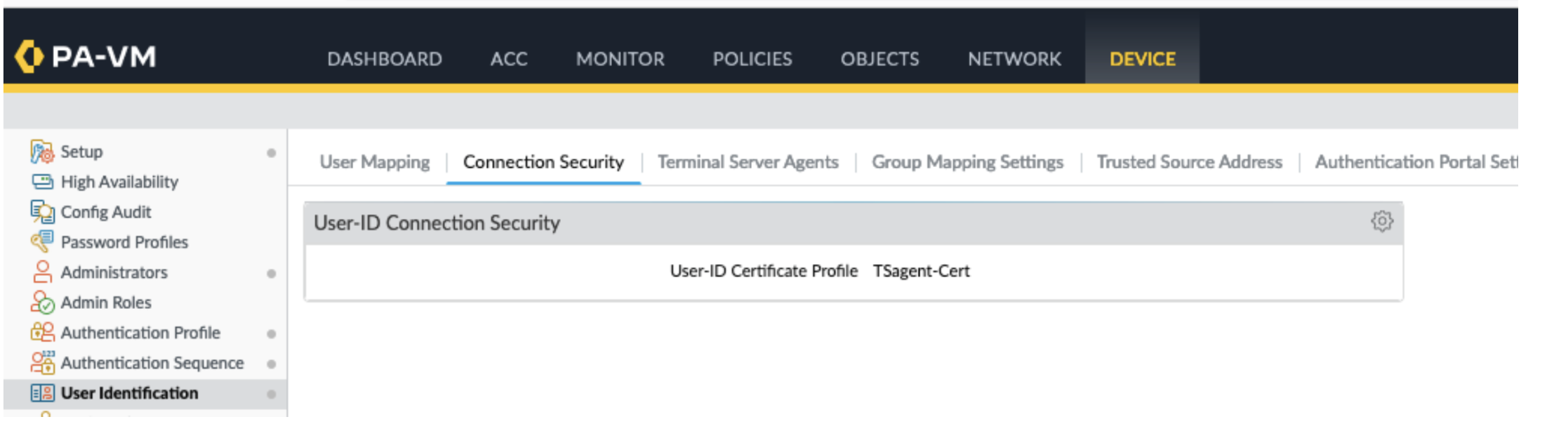Click the Setup icon in sidebar
Image resolution: width=1568 pixels, height=431 pixels.
coord(42,152)
